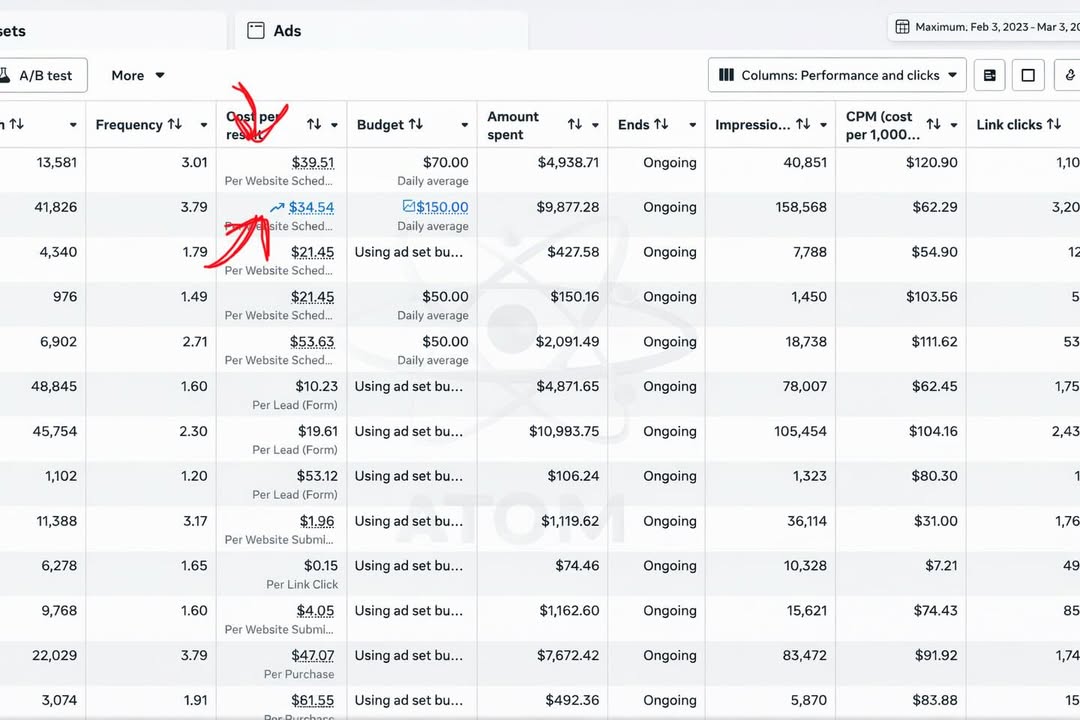Switch to the Ads tab
The image size is (1080, 720).
coord(287,31)
